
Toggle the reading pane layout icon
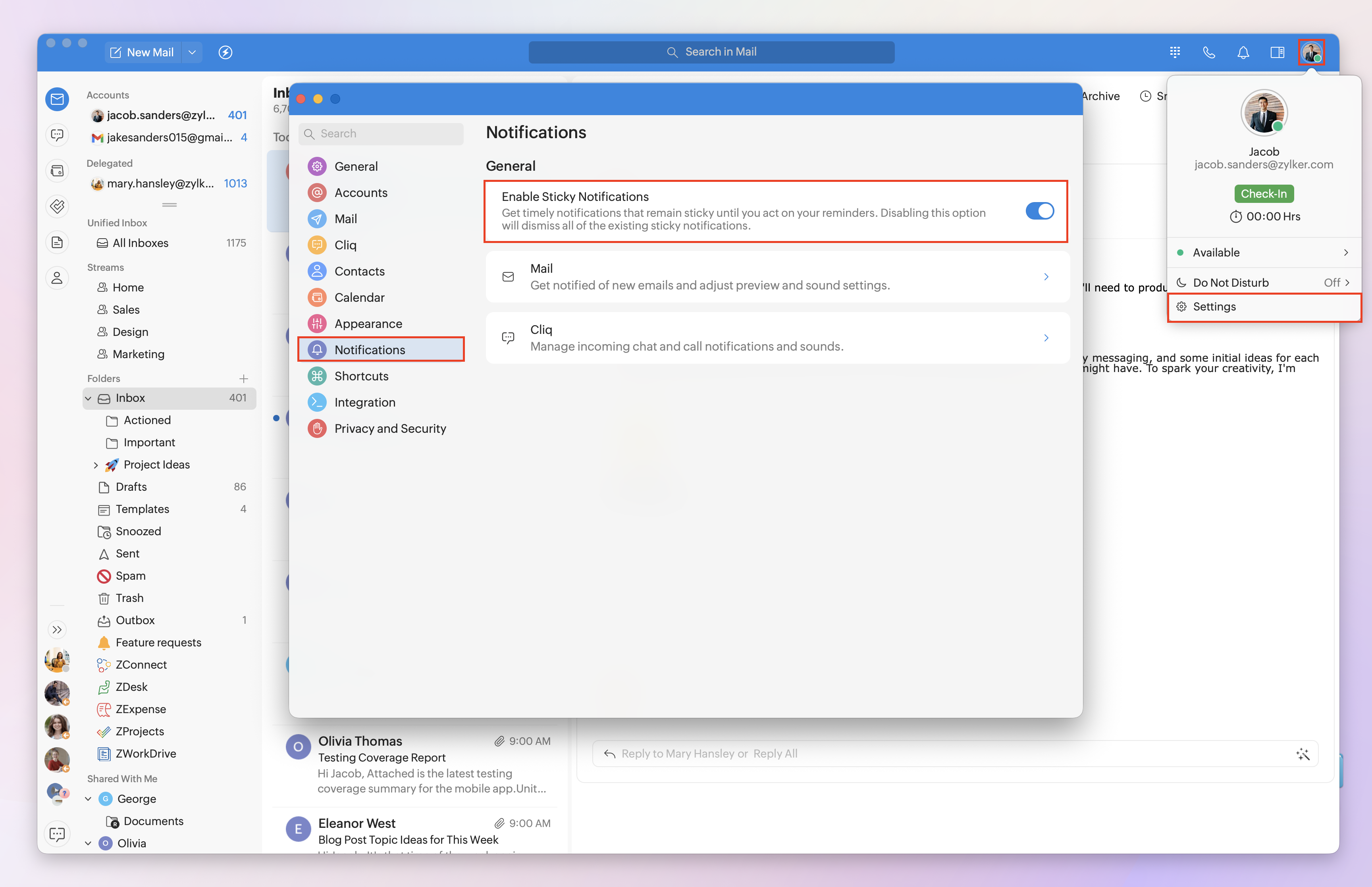click(x=1277, y=52)
